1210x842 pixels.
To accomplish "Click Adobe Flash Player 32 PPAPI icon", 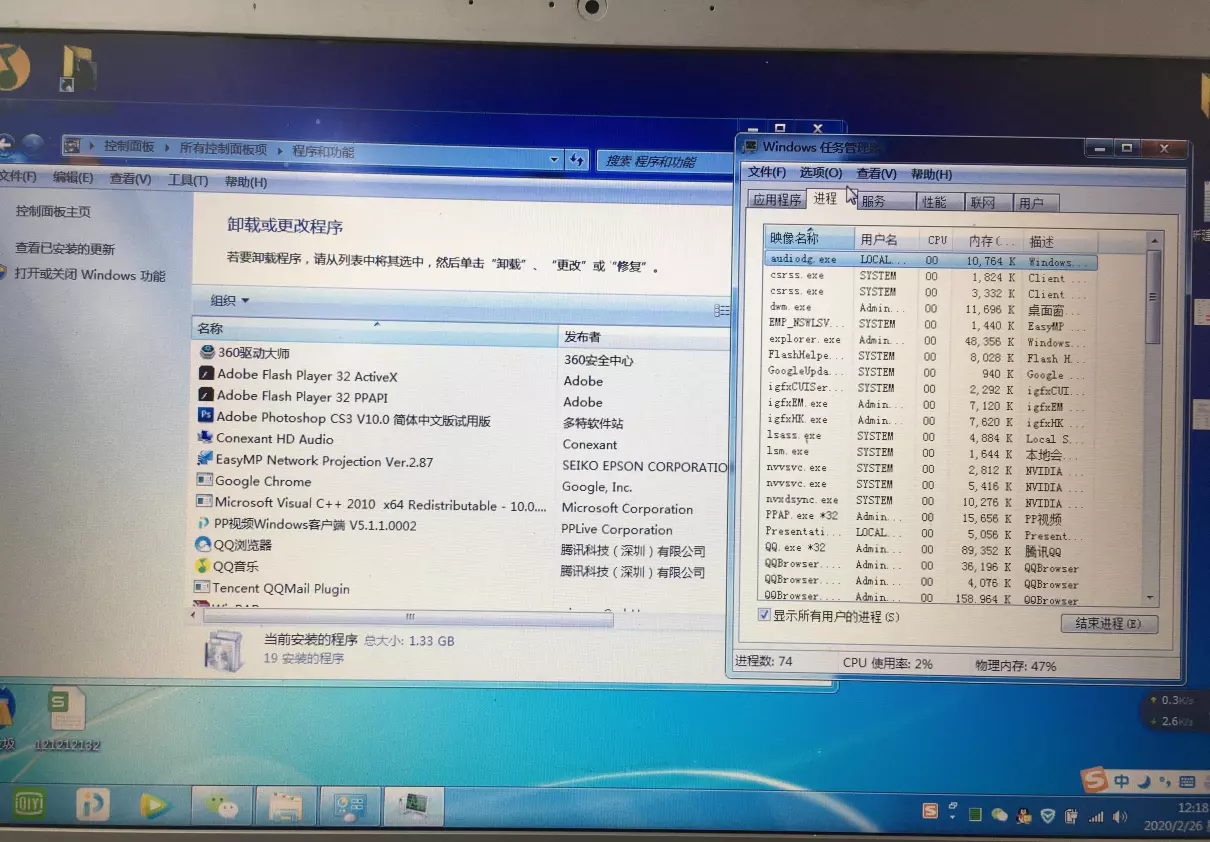I will pyautogui.click(x=206, y=396).
